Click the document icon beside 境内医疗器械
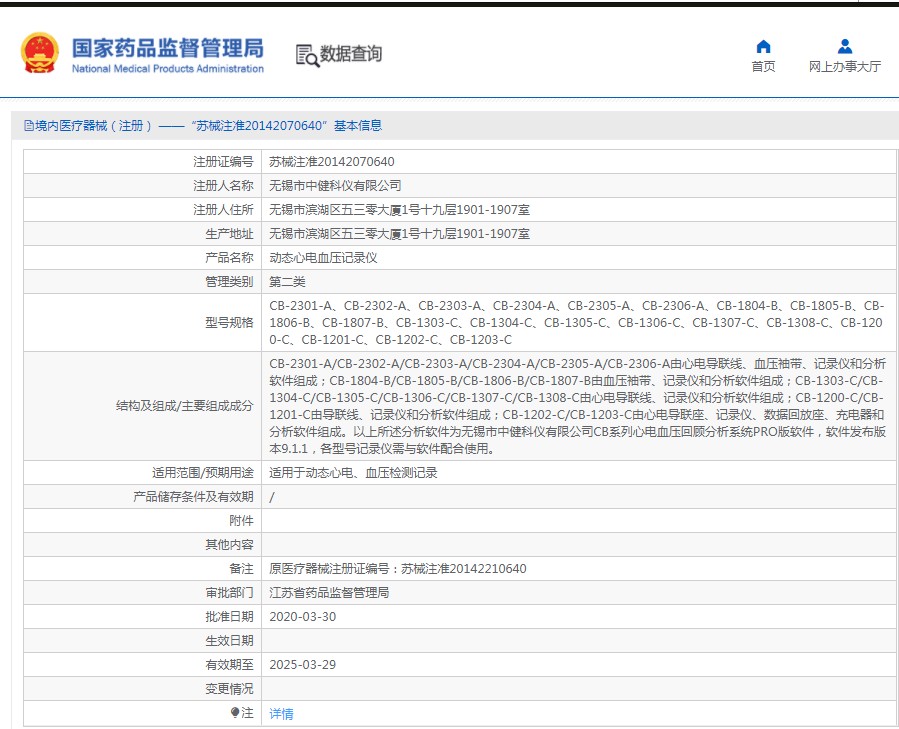The image size is (899, 729). pos(29,126)
